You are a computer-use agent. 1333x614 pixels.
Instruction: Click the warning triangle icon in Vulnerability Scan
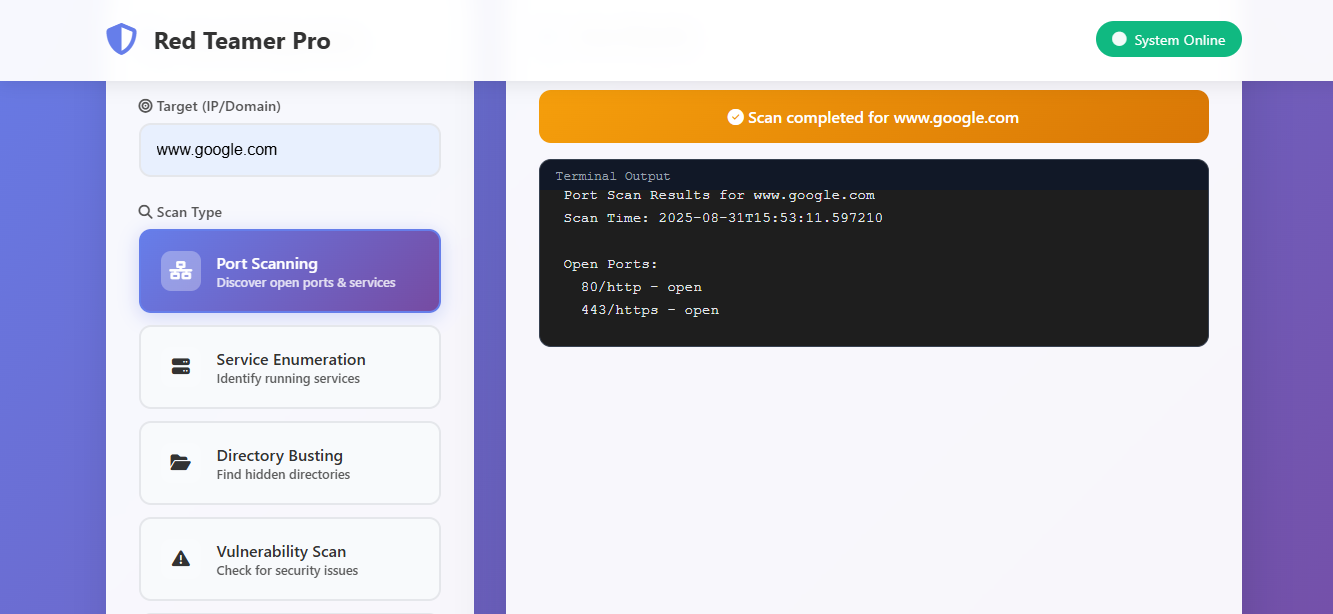tap(181, 559)
